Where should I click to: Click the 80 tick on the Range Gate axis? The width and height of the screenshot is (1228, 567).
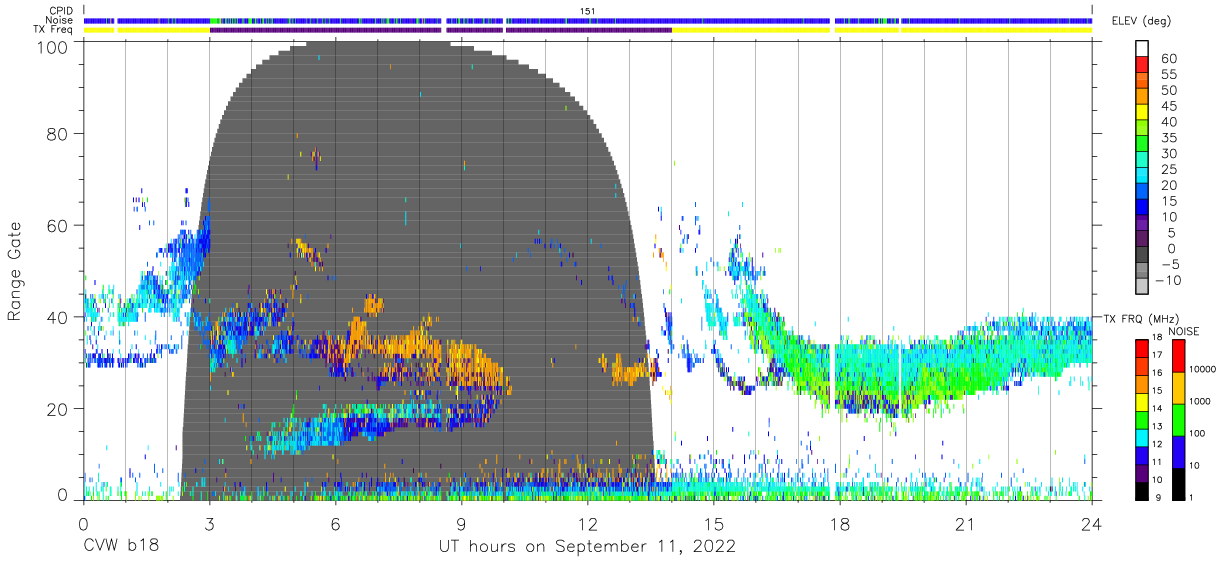58,132
